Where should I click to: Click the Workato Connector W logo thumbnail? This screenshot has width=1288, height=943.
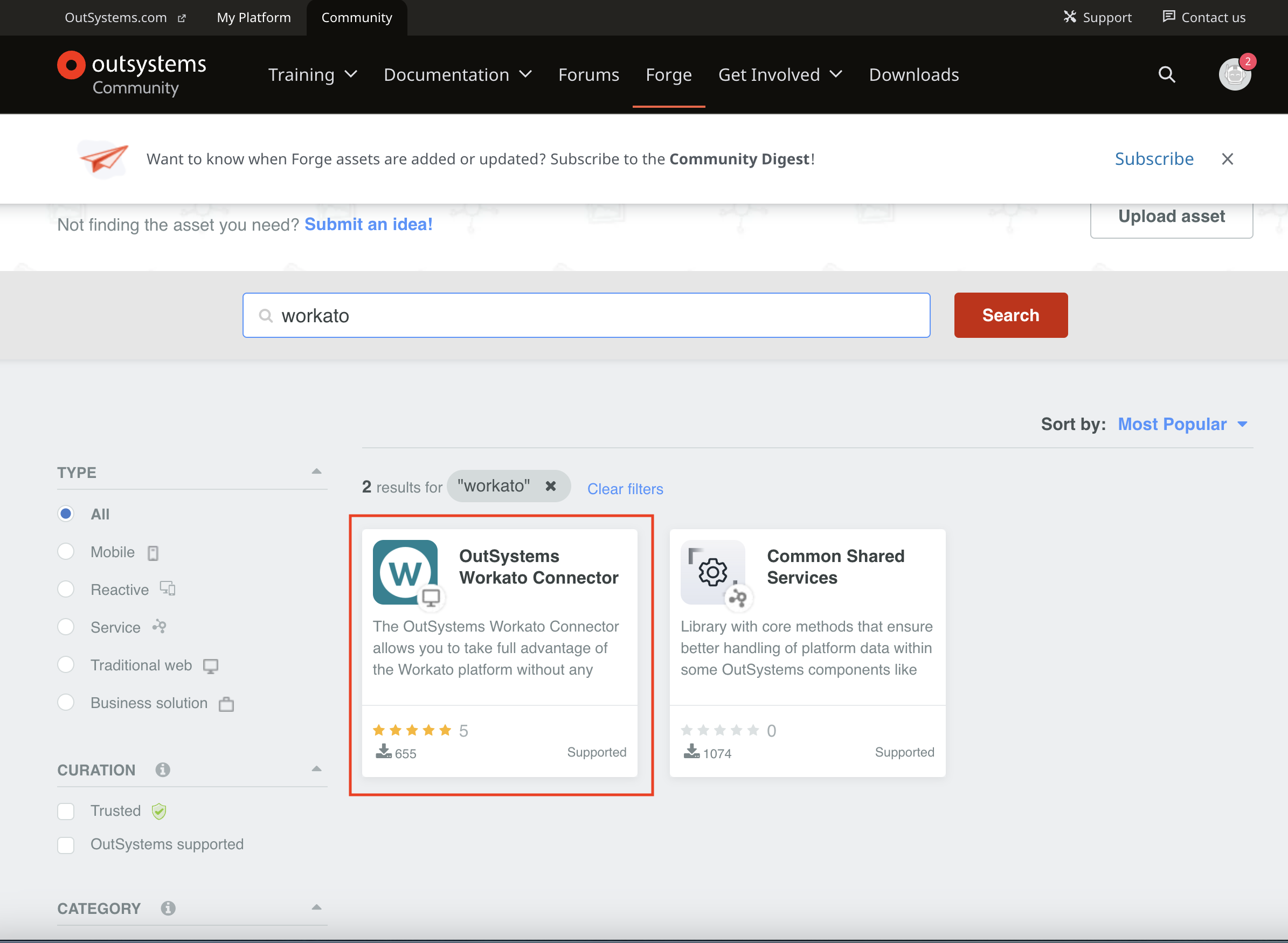coord(405,571)
